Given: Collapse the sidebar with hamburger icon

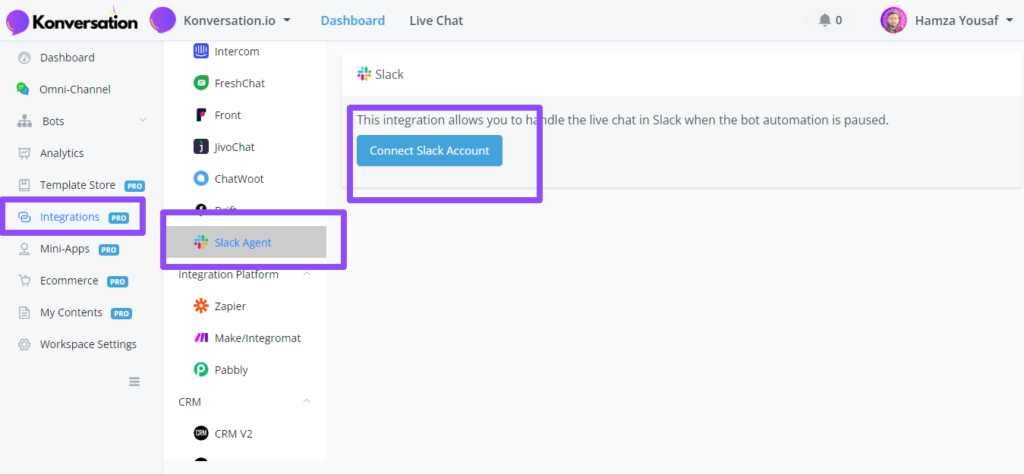Looking at the screenshot, I should [135, 382].
